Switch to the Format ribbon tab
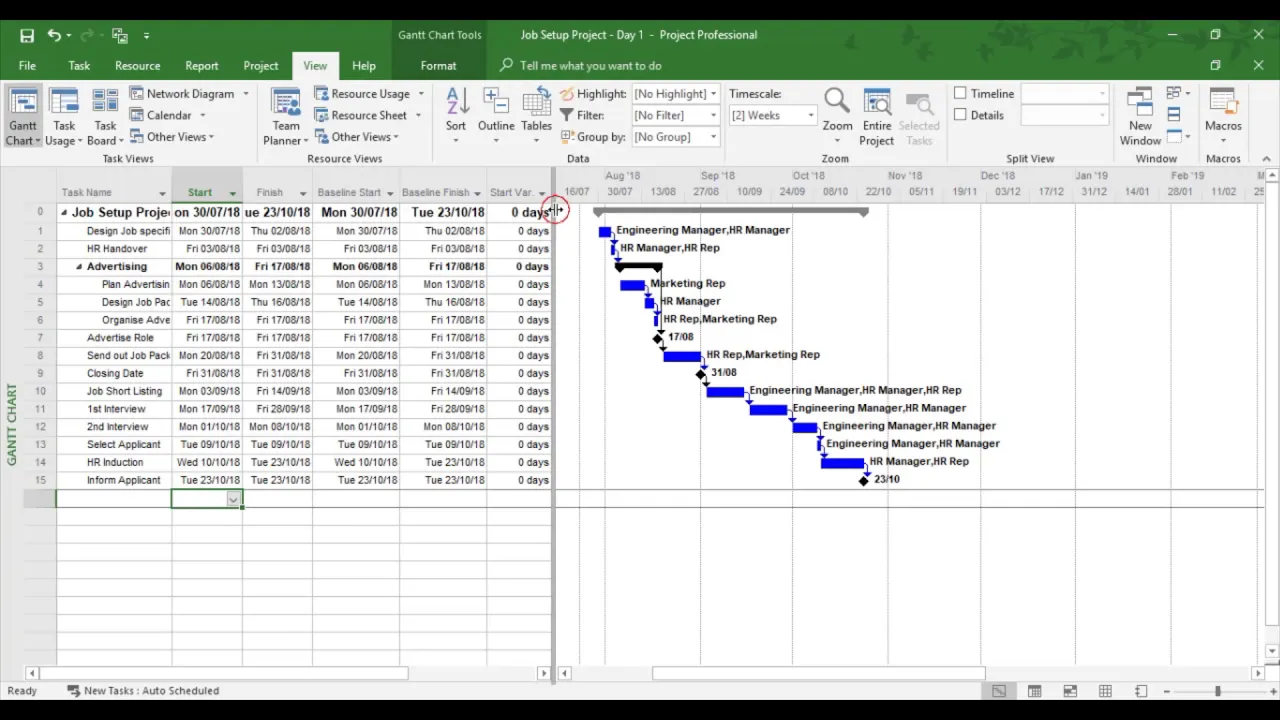The image size is (1280, 720). tap(438, 65)
